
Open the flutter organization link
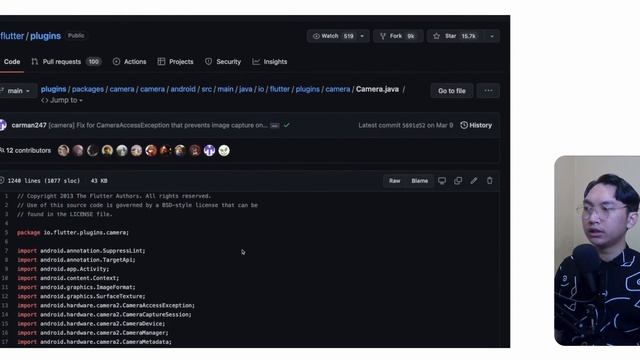pyautogui.click(x=12, y=36)
